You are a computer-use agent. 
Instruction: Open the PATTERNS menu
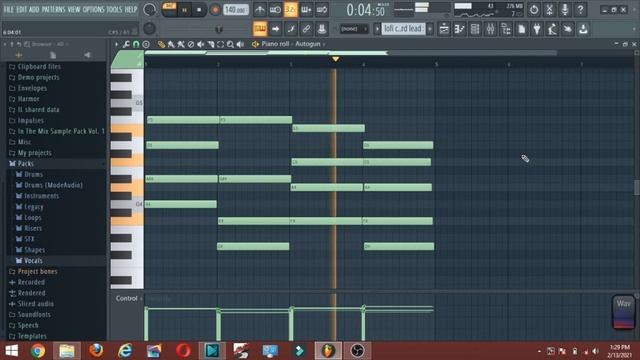pyautogui.click(x=53, y=9)
